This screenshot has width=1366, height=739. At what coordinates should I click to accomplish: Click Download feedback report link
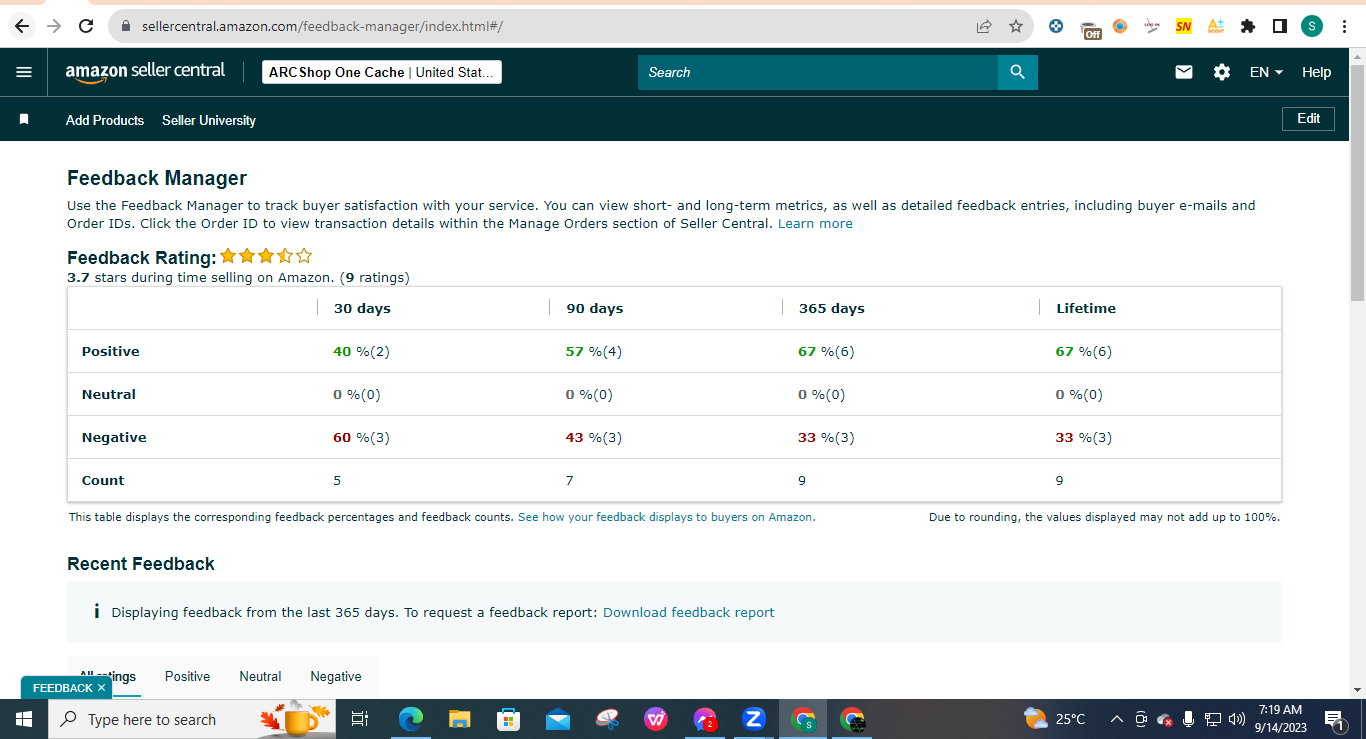coord(688,612)
